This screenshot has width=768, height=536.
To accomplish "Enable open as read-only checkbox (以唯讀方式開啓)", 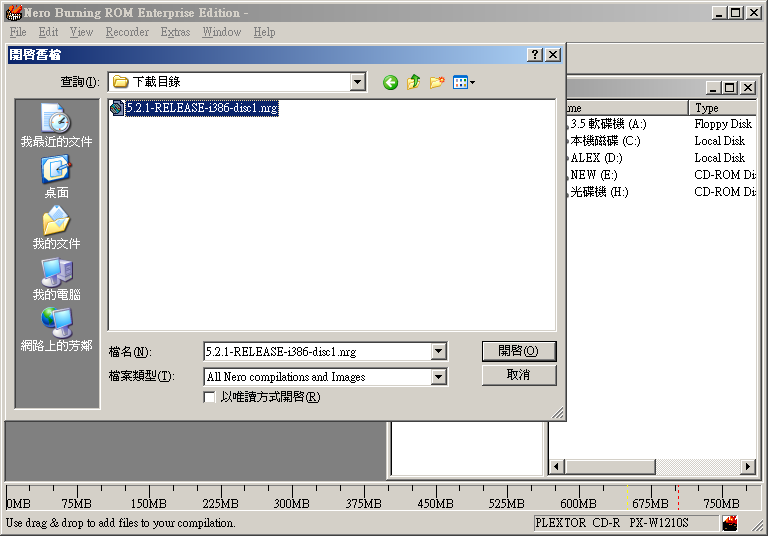I will point(209,397).
